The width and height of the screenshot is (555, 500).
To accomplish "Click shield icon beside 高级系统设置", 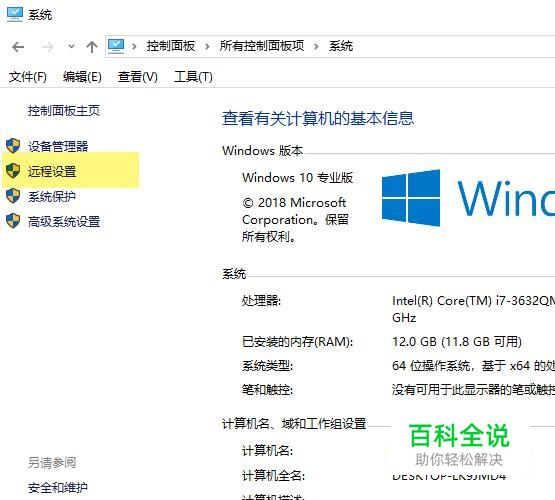I will point(13,221).
